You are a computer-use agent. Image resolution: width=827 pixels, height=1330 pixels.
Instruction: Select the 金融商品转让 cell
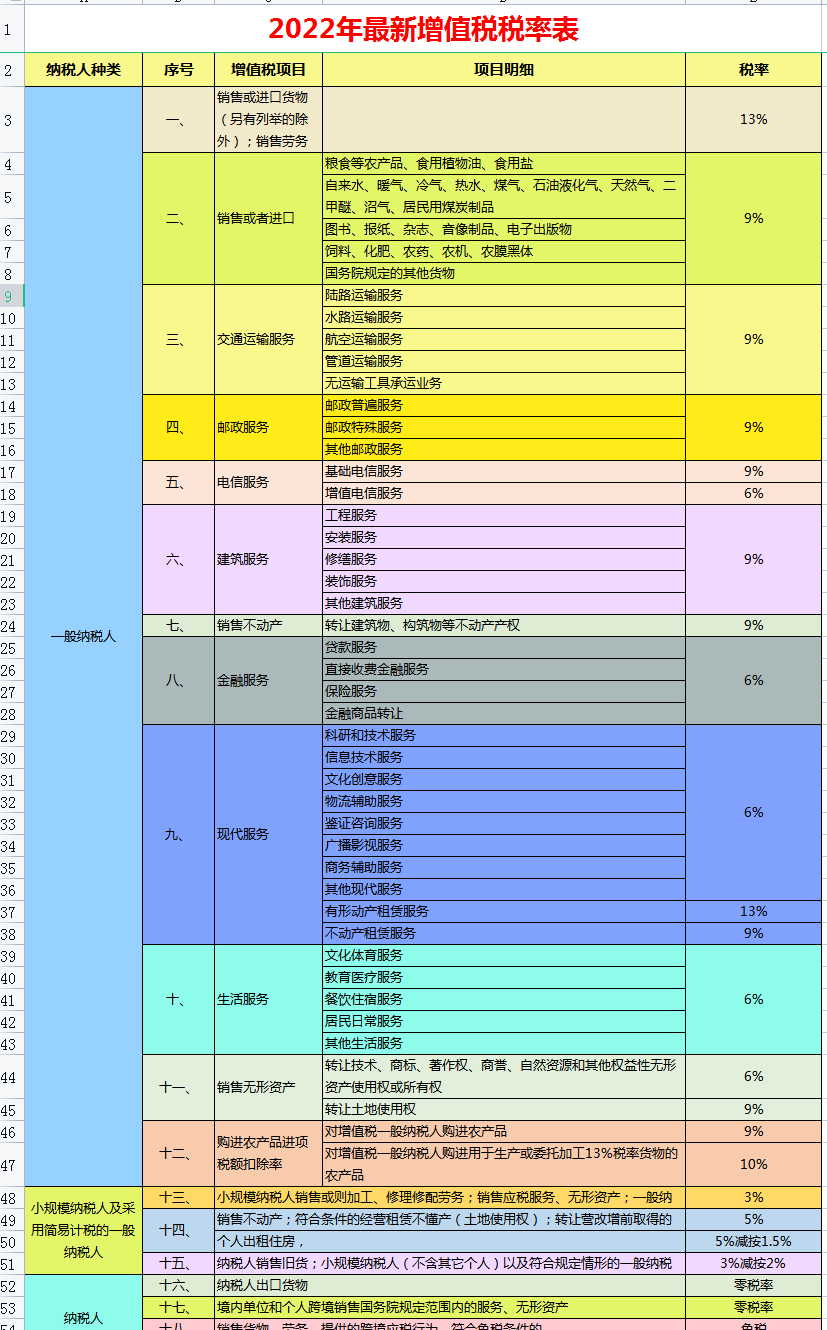[x=503, y=714]
